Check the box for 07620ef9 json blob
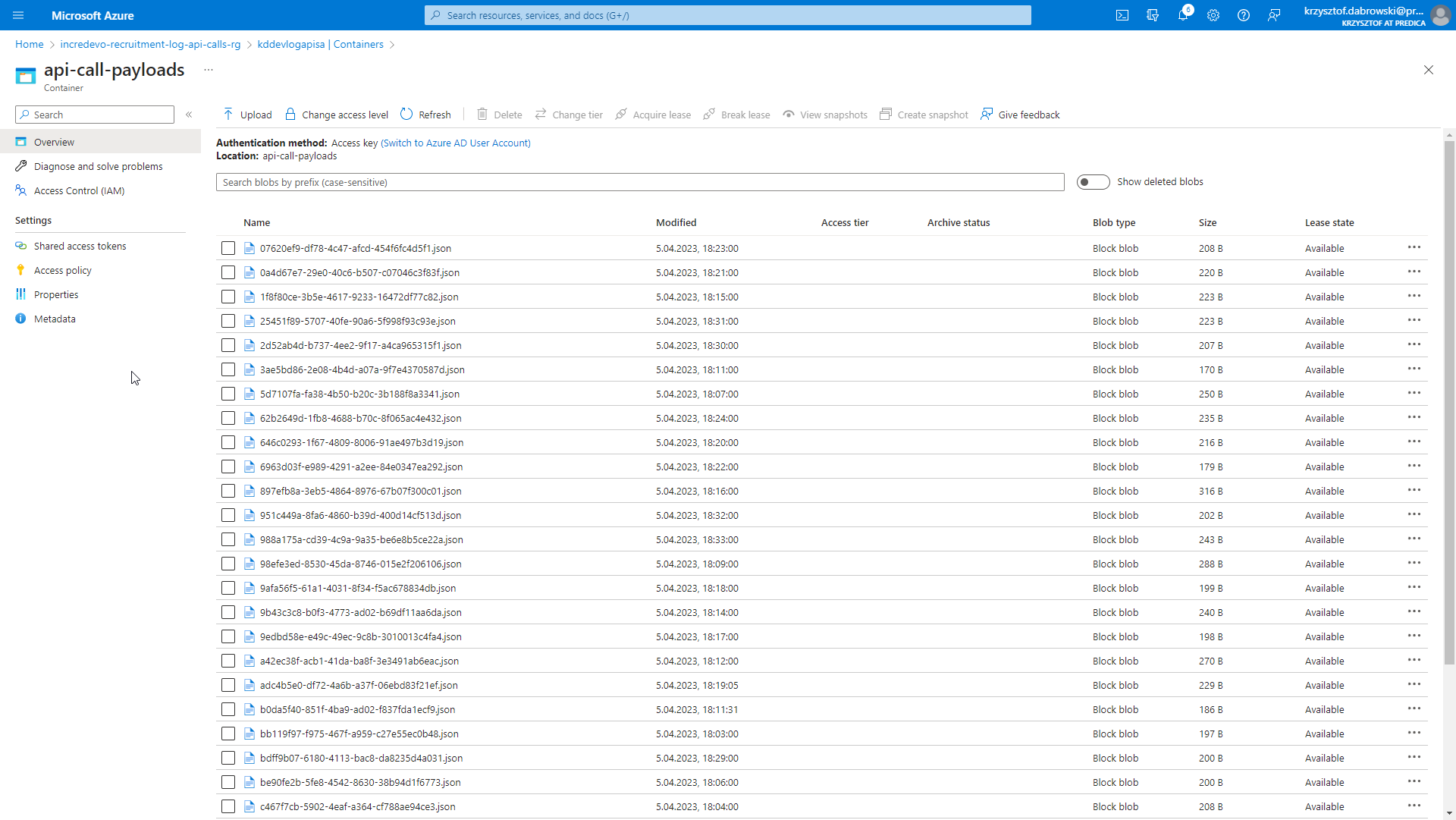The height and width of the screenshot is (820, 1456). point(228,248)
